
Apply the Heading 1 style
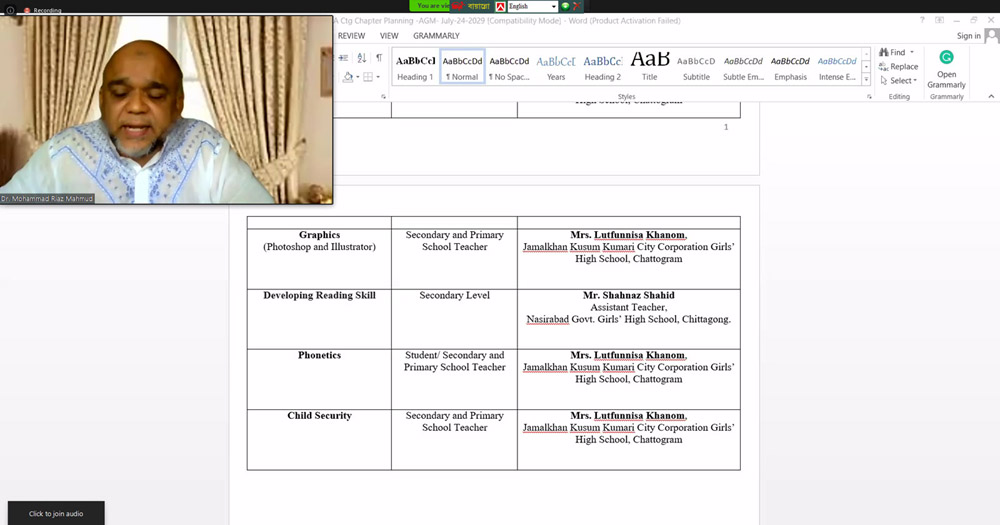tap(415, 67)
